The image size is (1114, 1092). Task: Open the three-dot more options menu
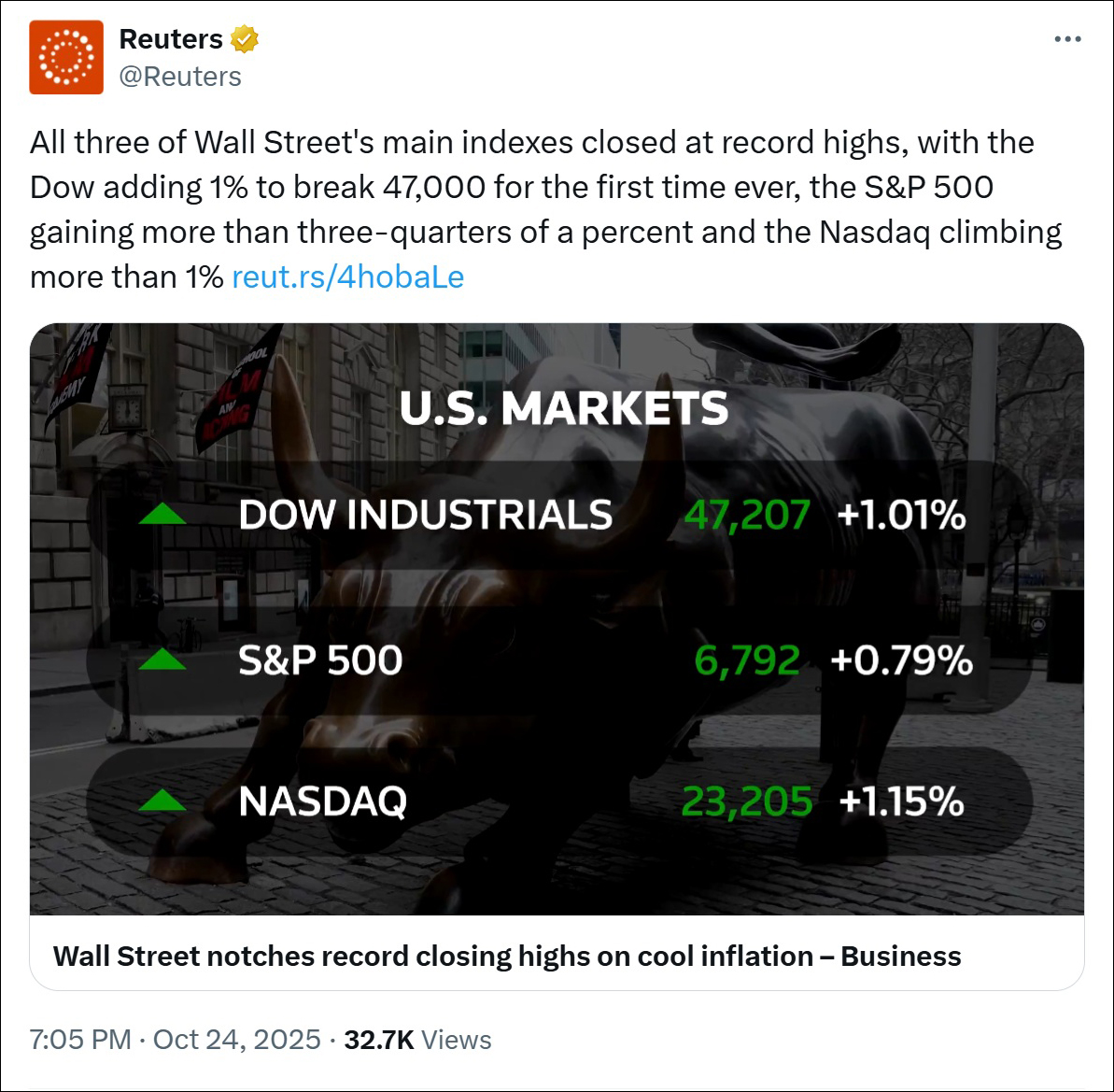[1067, 39]
